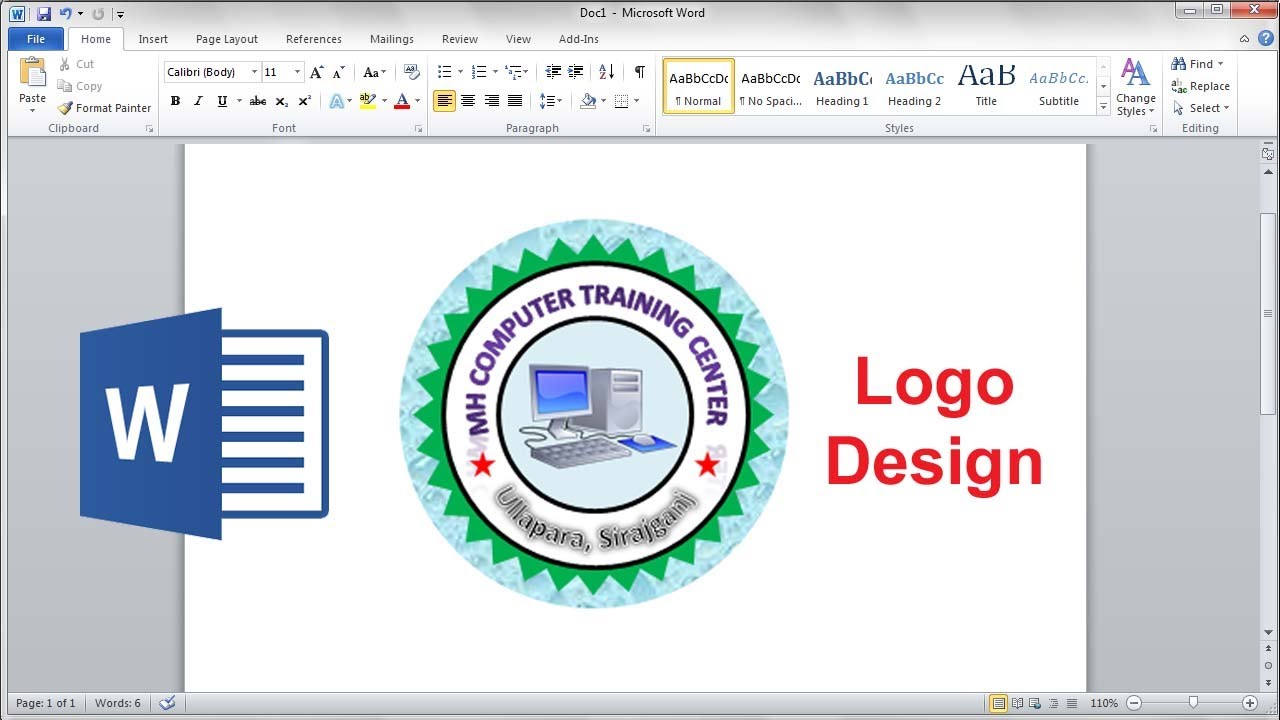Click the Grow Font icon
Image resolution: width=1280 pixels, height=720 pixels.
pos(317,72)
